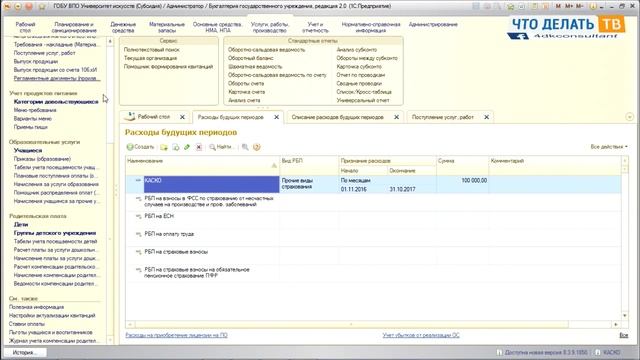Click the cancel search magnifier icon
This screenshot has width=640, height=360.
(245, 147)
